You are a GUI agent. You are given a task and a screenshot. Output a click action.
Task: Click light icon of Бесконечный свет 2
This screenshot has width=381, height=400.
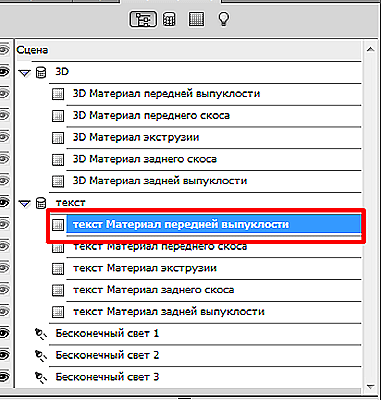pyautogui.click(x=41, y=356)
